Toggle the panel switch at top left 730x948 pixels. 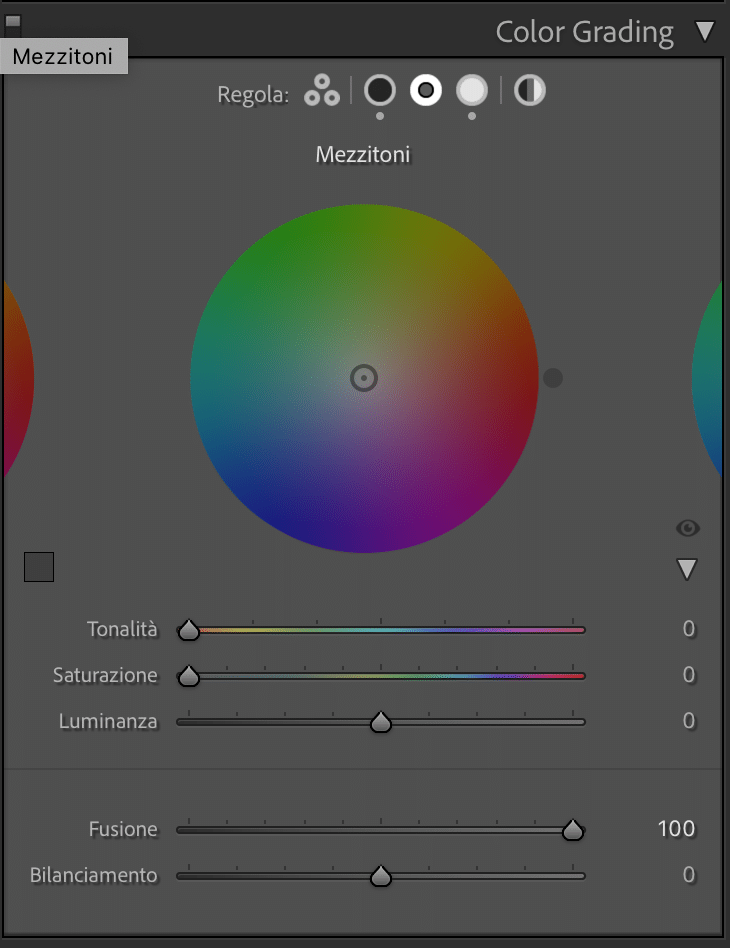pos(13,24)
